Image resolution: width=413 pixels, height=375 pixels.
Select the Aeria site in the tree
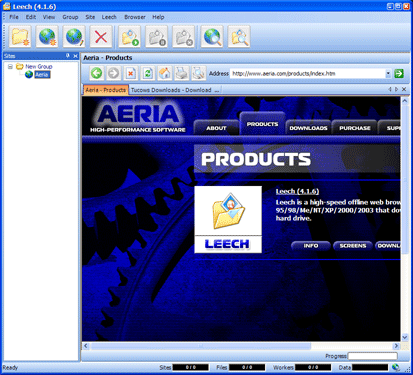point(42,75)
